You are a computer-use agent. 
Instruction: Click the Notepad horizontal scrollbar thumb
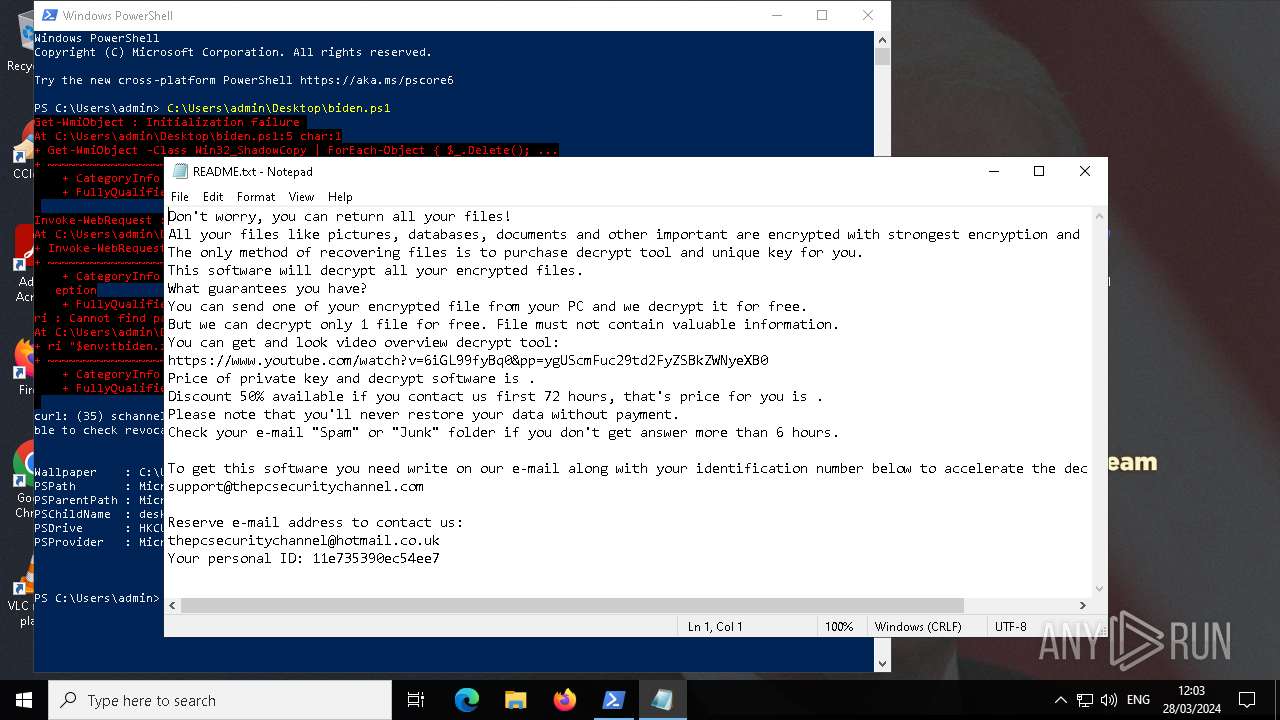click(572, 605)
